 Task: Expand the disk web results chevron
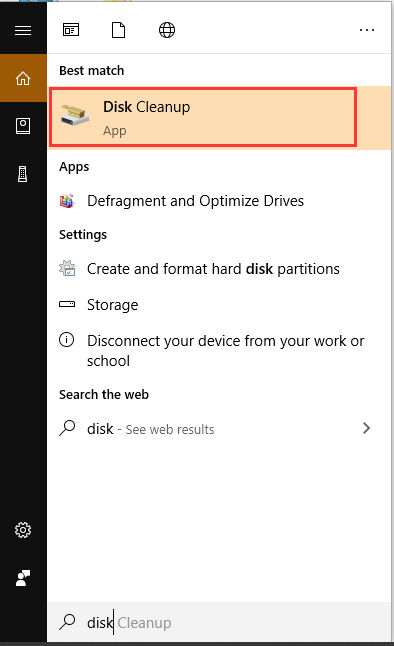coord(366,428)
